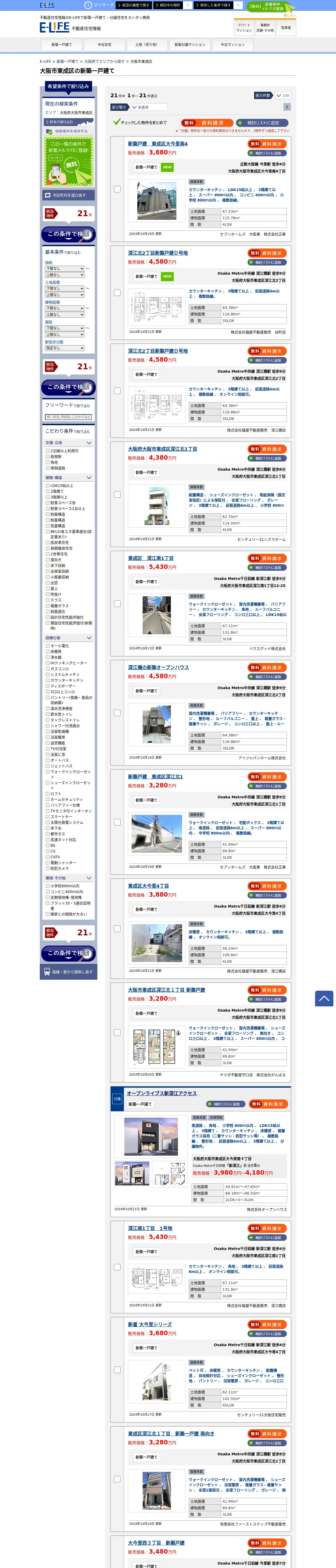Image resolution: width=336 pixels, height=1568 pixels.
Task: Collapse the 交通・立地 section
Action: click(x=68, y=443)
